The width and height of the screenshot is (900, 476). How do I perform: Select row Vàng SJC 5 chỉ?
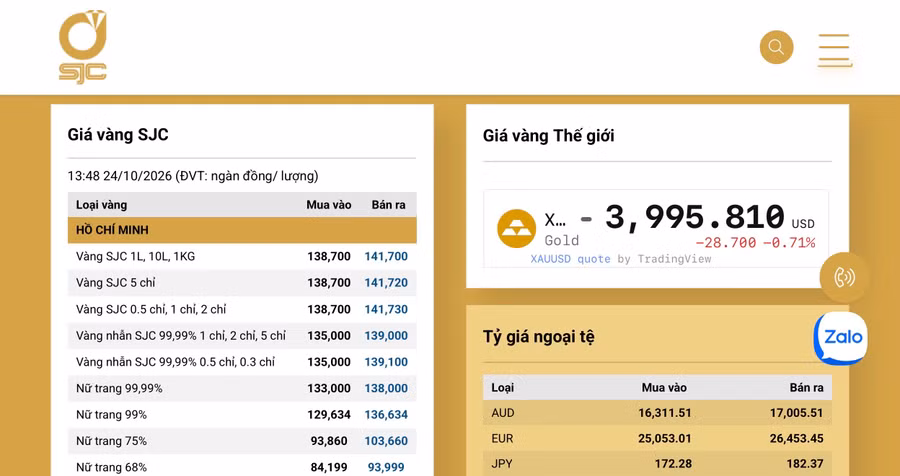242,283
